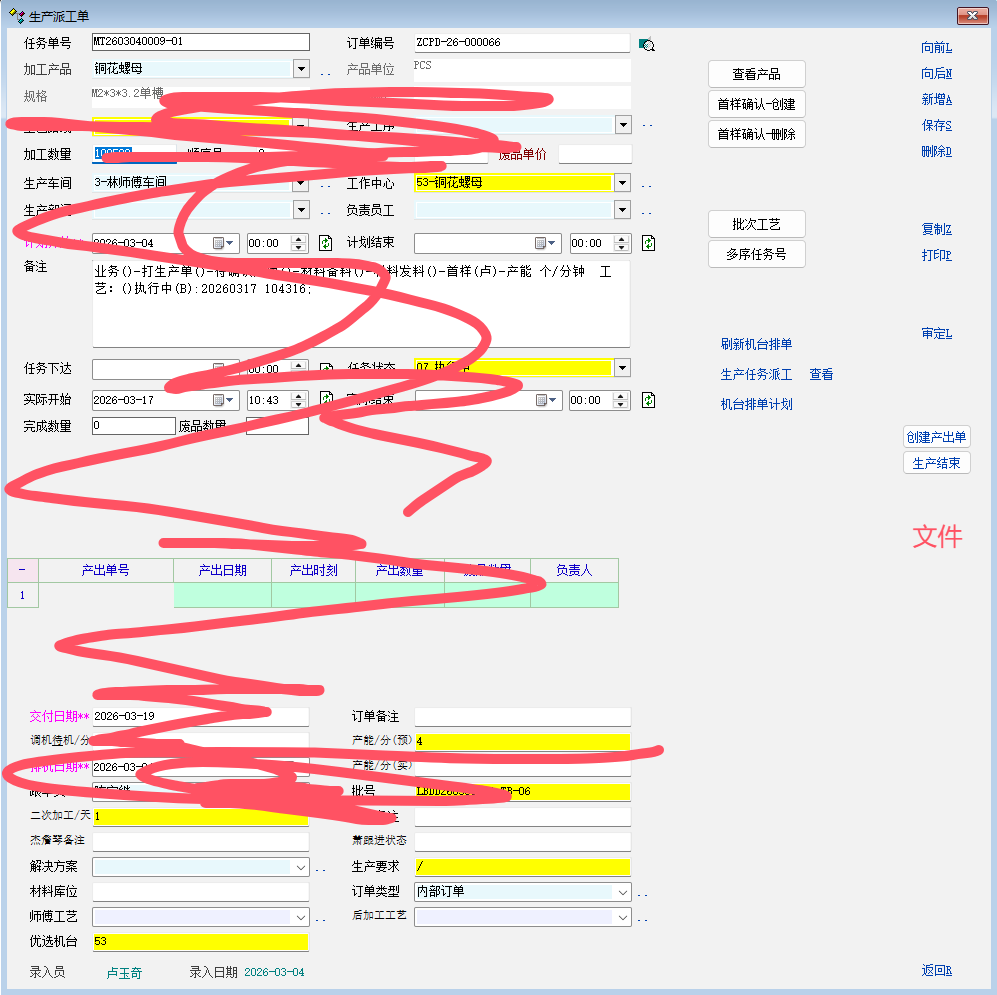Click the search icon beside 订单编号 field
Screen dimensions: 997x995
tap(646, 44)
